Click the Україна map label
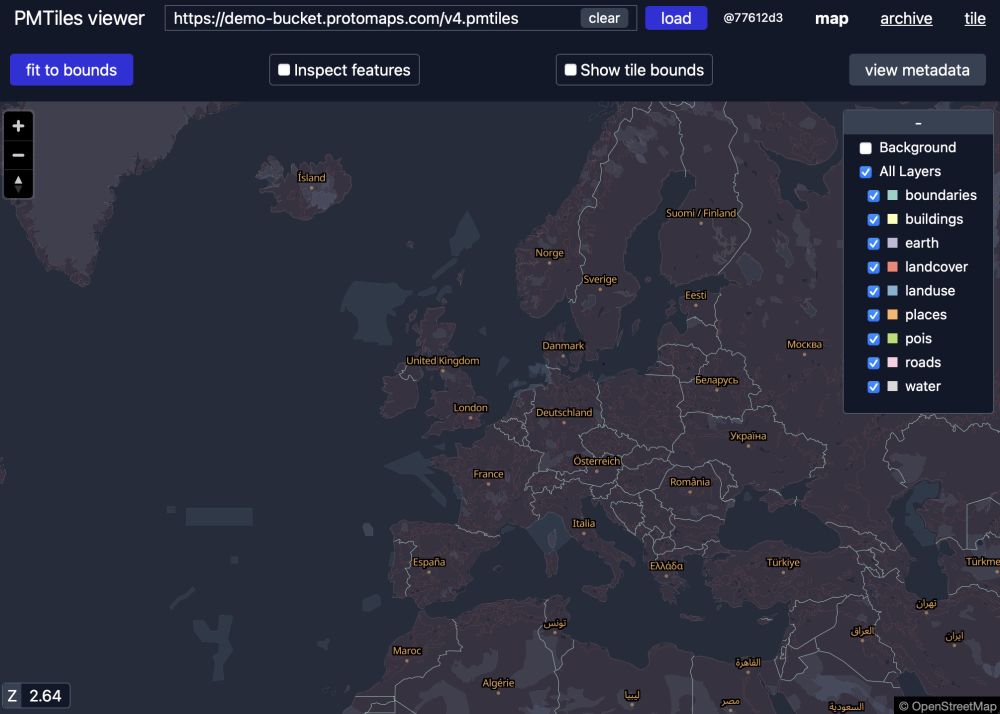1000x714 pixels. click(748, 437)
